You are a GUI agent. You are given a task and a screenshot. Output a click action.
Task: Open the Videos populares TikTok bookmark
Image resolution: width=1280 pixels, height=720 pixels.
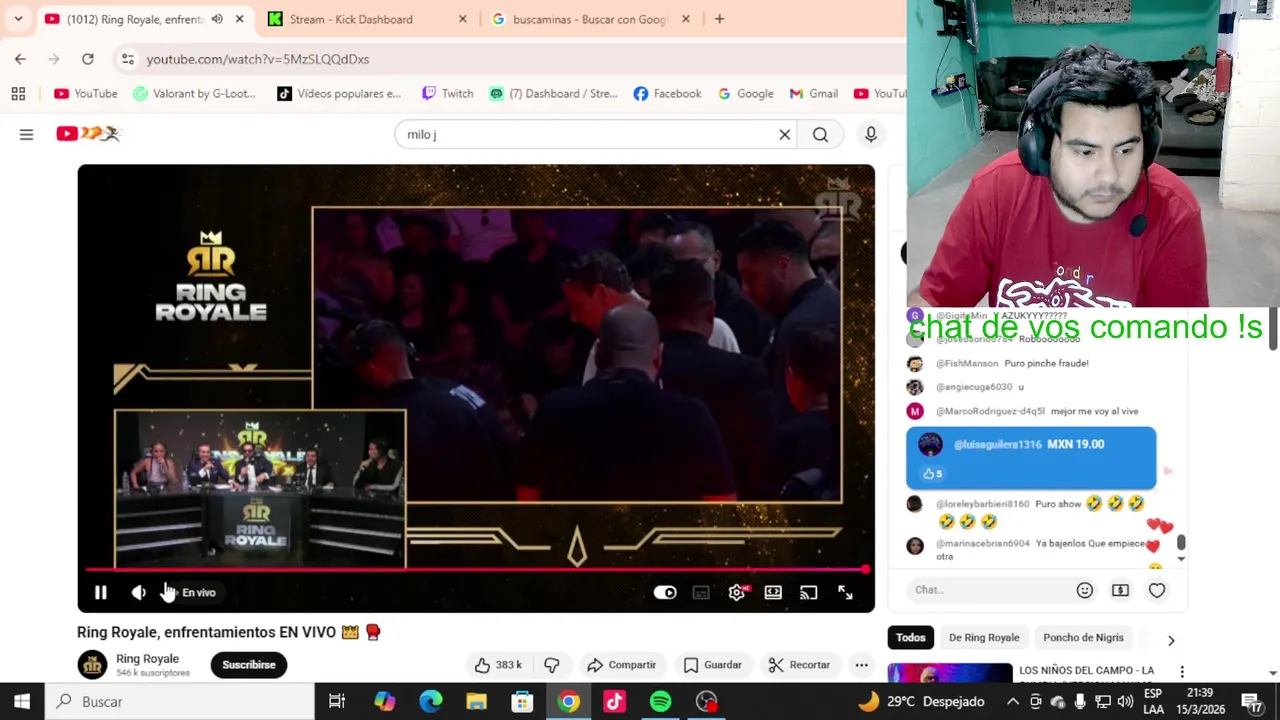pos(339,94)
